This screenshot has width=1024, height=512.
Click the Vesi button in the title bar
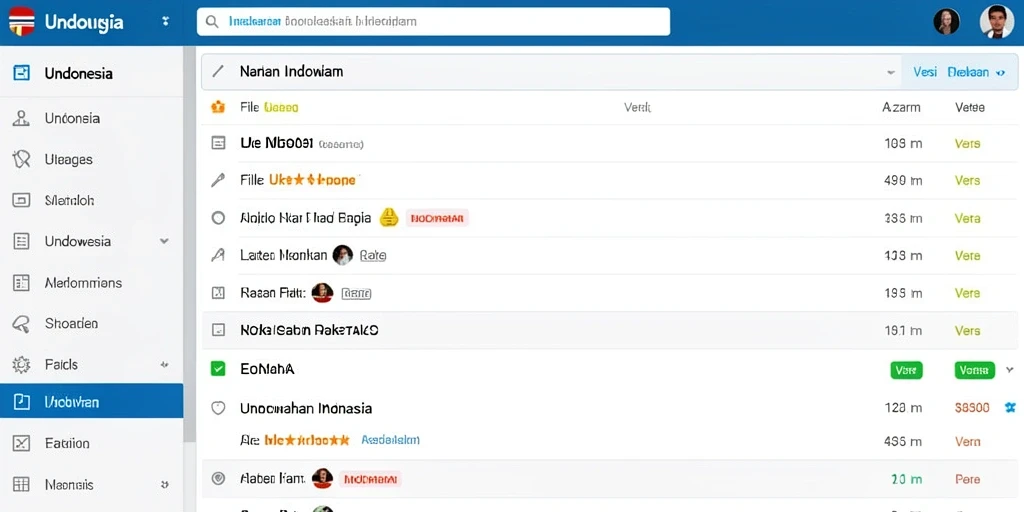tap(925, 72)
